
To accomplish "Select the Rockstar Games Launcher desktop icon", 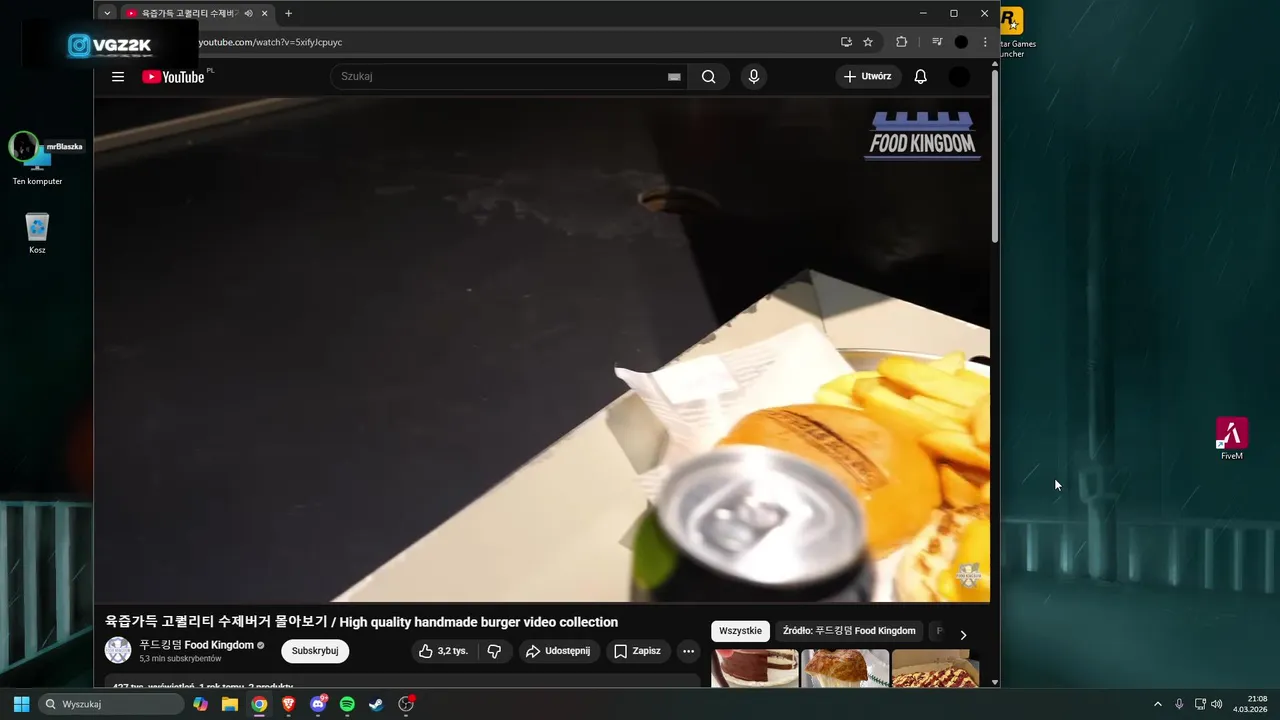I will point(1012,30).
